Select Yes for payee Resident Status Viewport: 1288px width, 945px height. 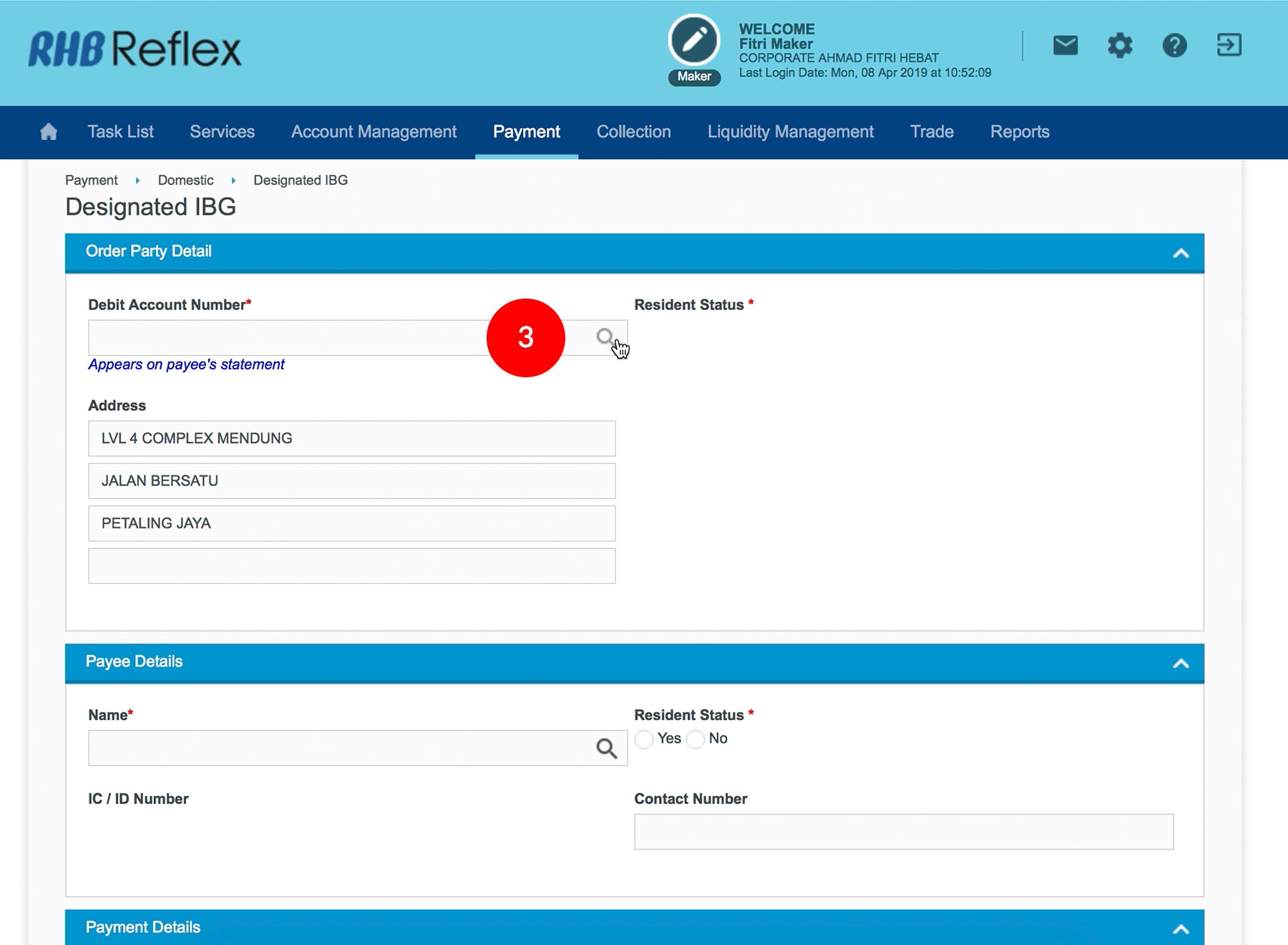click(x=644, y=739)
